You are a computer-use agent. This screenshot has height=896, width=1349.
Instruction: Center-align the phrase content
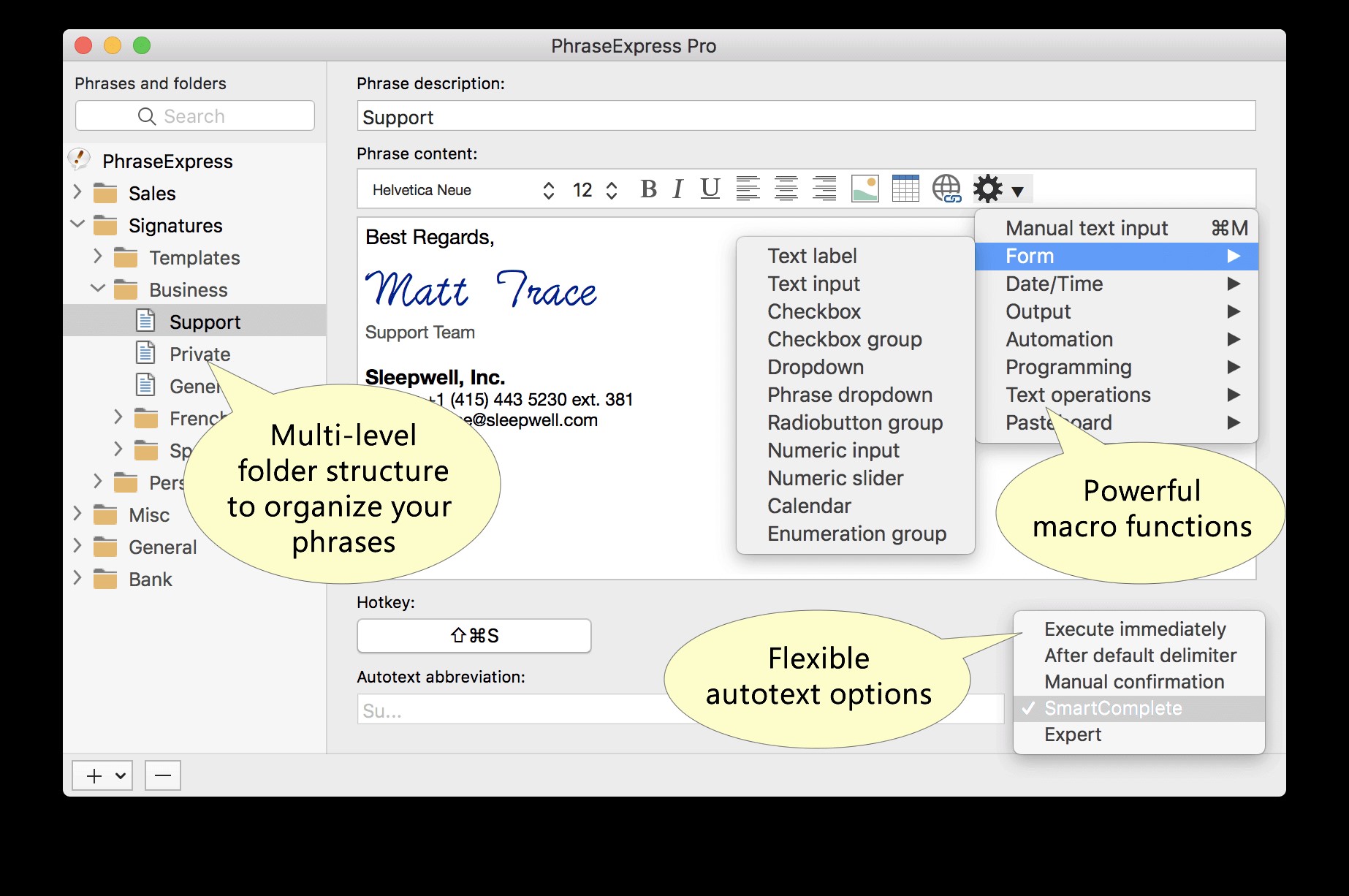(786, 189)
